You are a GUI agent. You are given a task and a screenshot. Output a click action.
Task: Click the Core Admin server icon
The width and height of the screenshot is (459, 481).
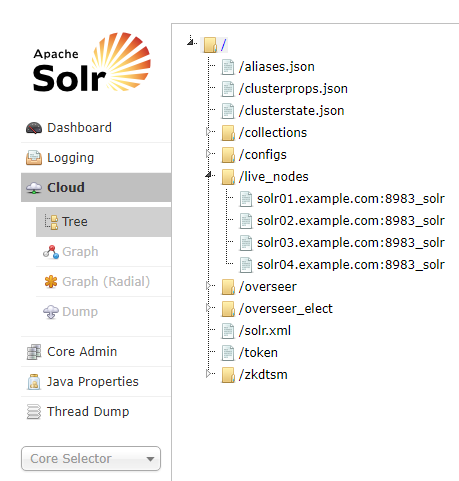click(34, 352)
